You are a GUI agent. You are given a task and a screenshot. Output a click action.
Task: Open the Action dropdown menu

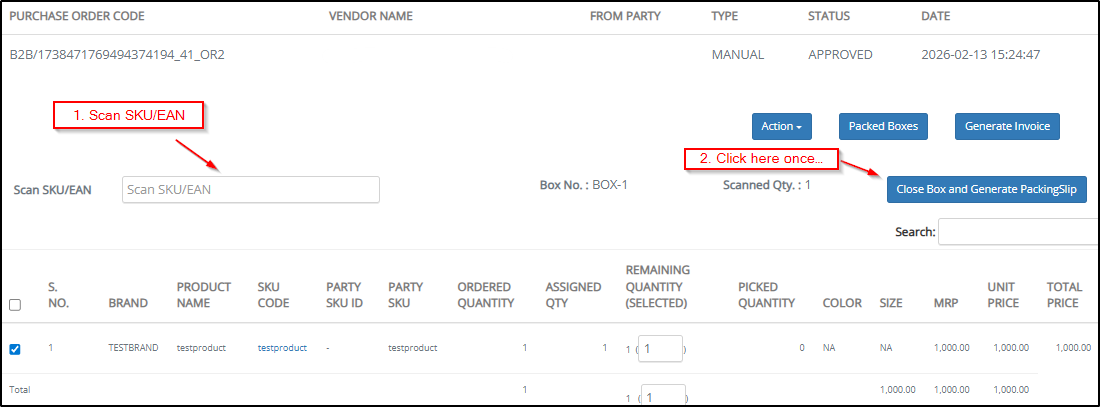click(x=781, y=126)
